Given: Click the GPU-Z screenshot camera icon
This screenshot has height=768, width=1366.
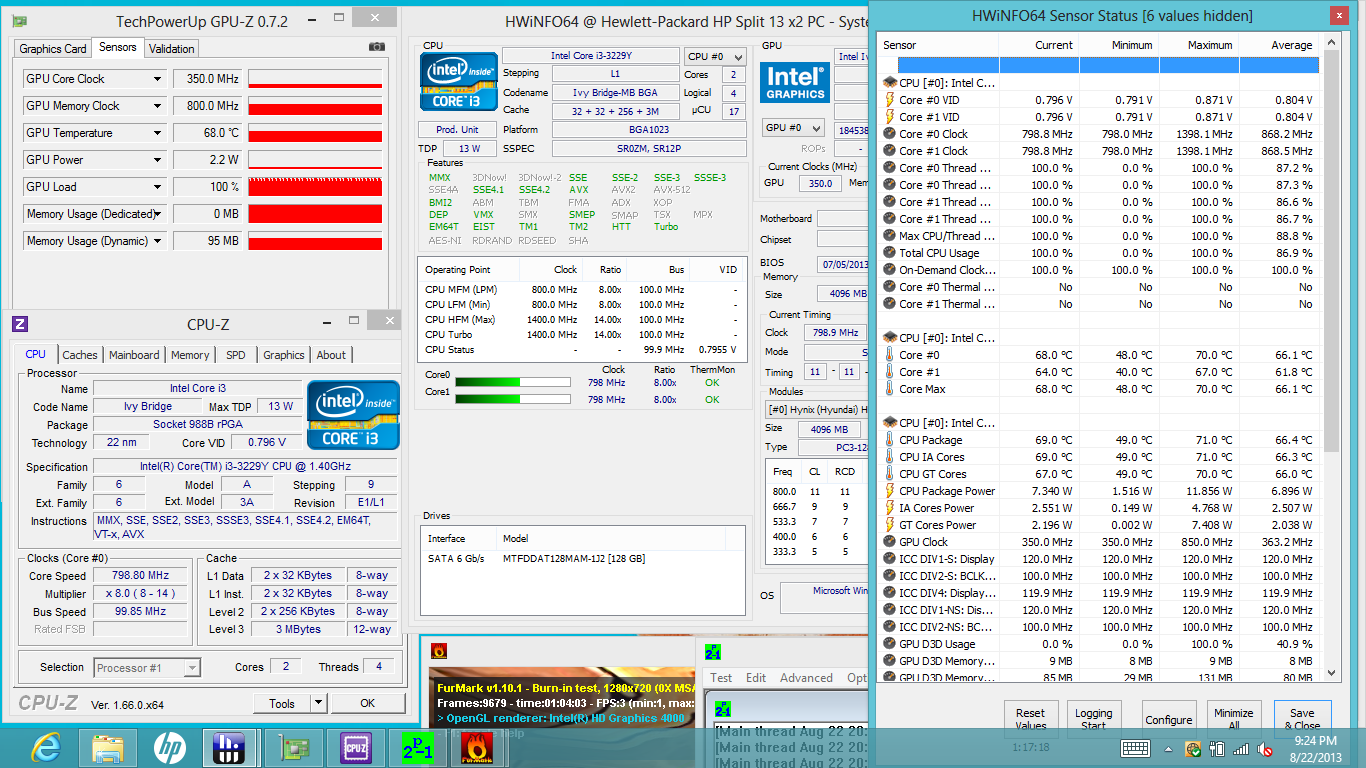Looking at the screenshot, I should tap(376, 47).
